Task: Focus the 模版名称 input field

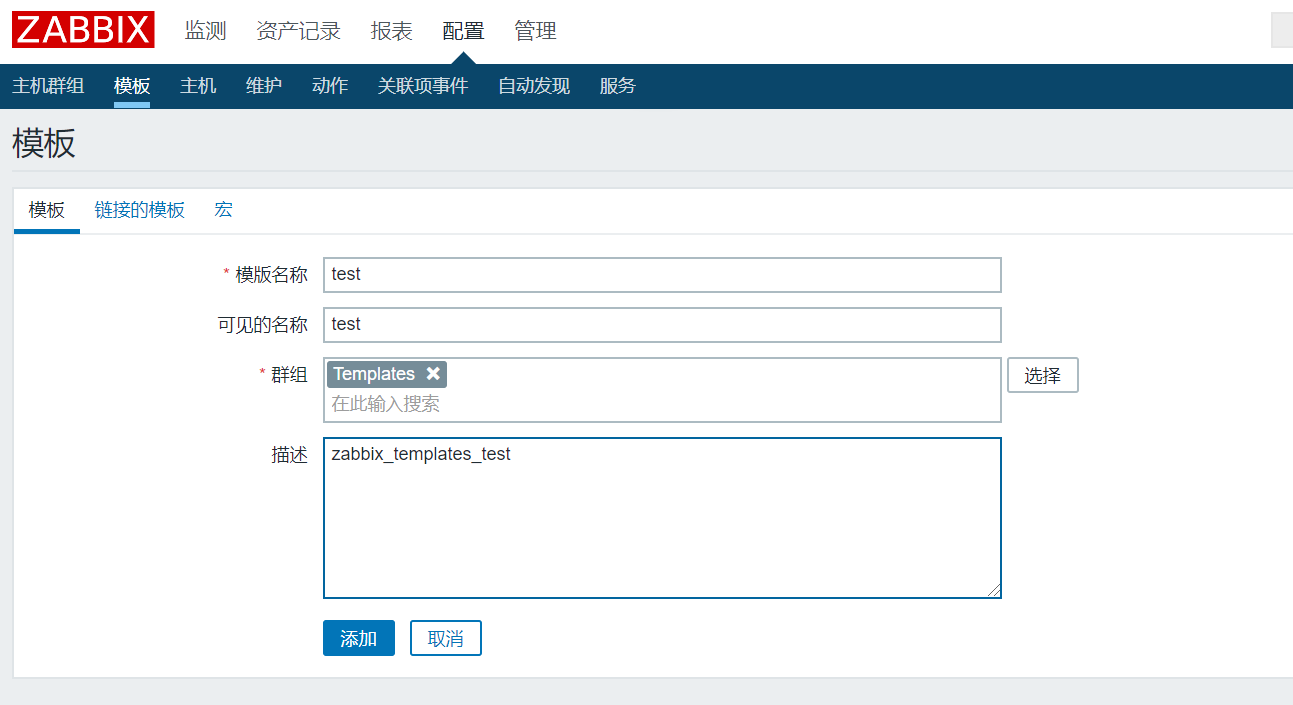Action: [662, 275]
